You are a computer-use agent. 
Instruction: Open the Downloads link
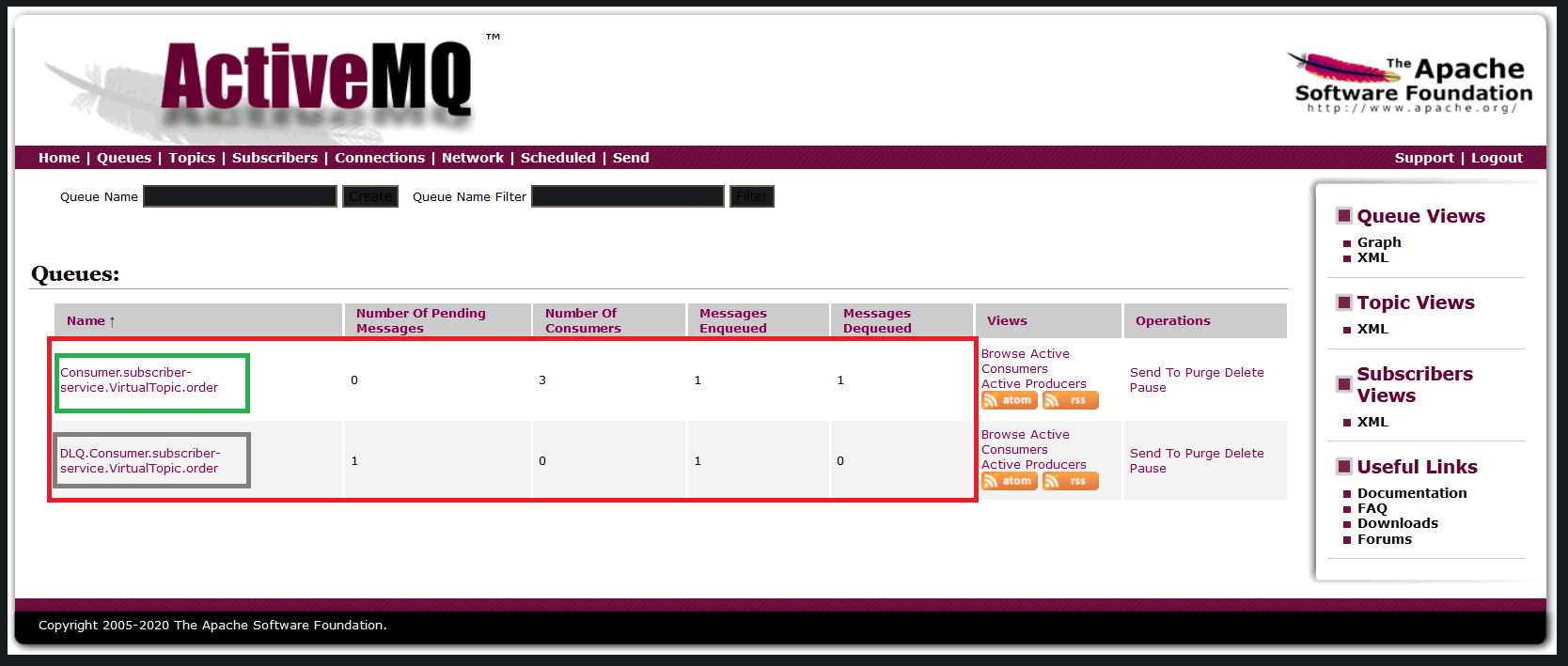coord(1398,523)
